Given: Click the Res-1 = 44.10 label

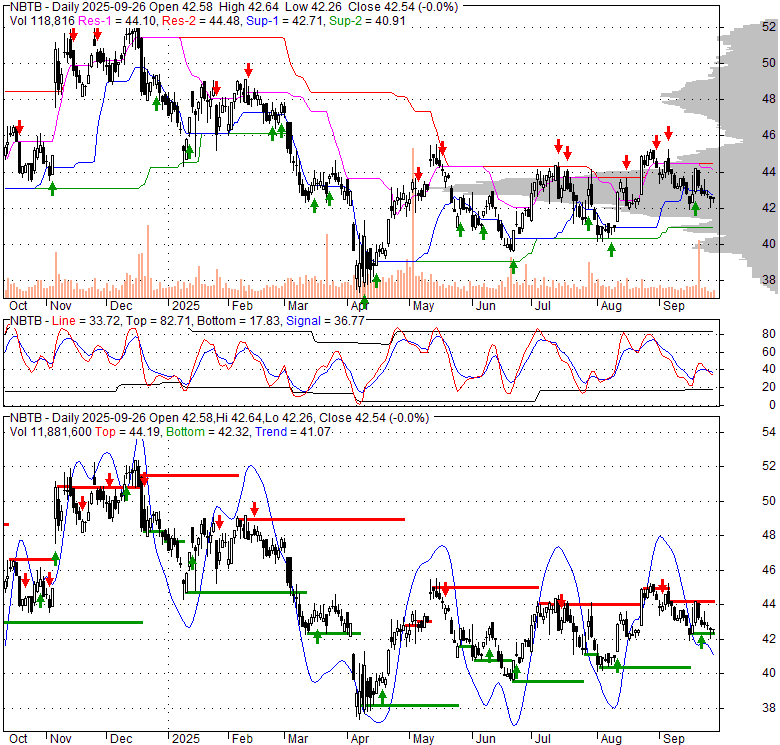Looking at the screenshot, I should (x=118, y=21).
